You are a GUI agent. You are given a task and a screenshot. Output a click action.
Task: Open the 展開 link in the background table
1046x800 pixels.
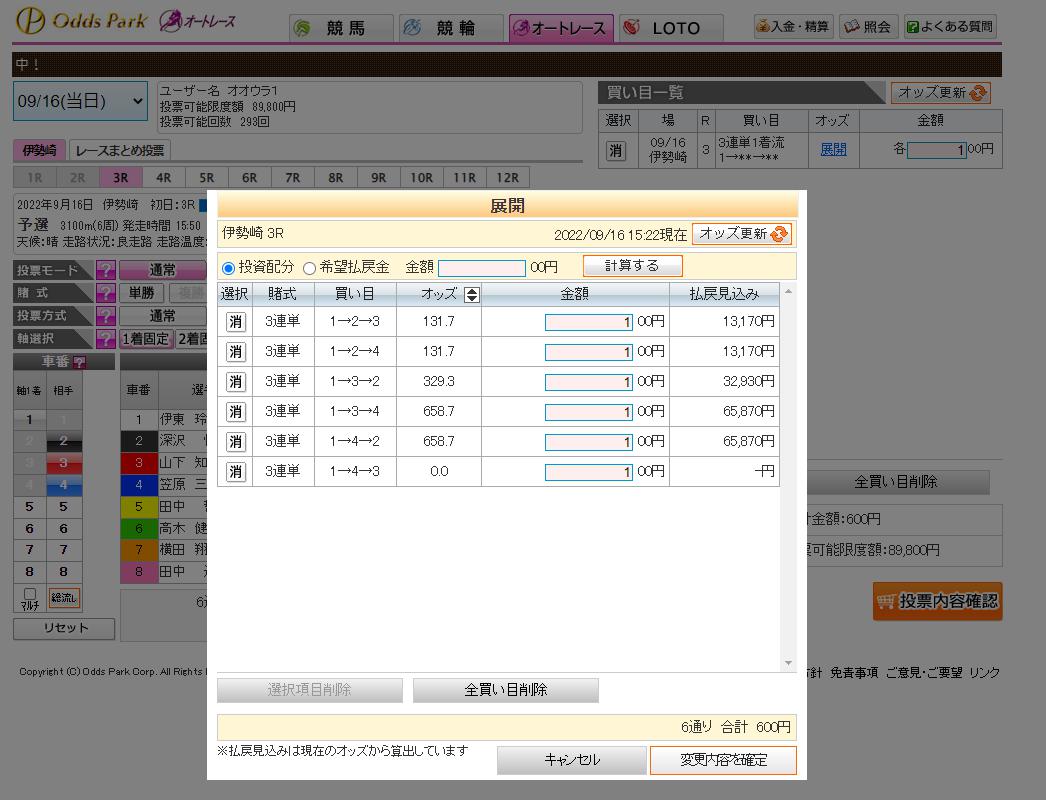pyautogui.click(x=833, y=149)
